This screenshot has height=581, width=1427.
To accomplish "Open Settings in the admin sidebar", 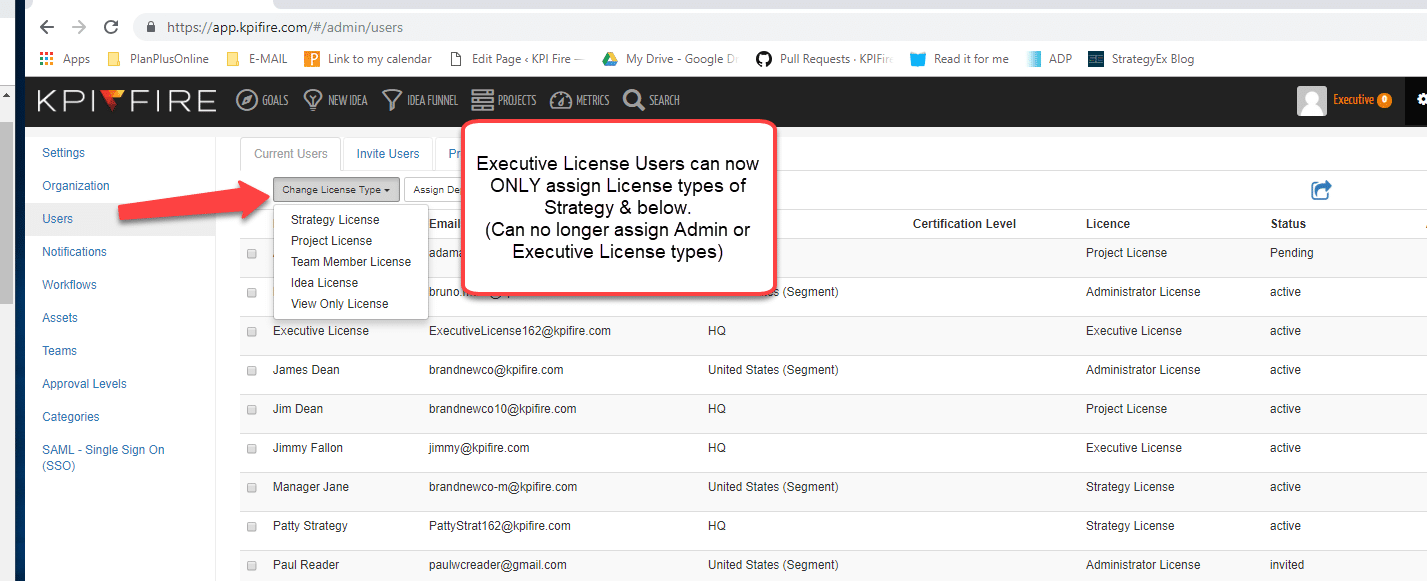I will pos(63,153).
